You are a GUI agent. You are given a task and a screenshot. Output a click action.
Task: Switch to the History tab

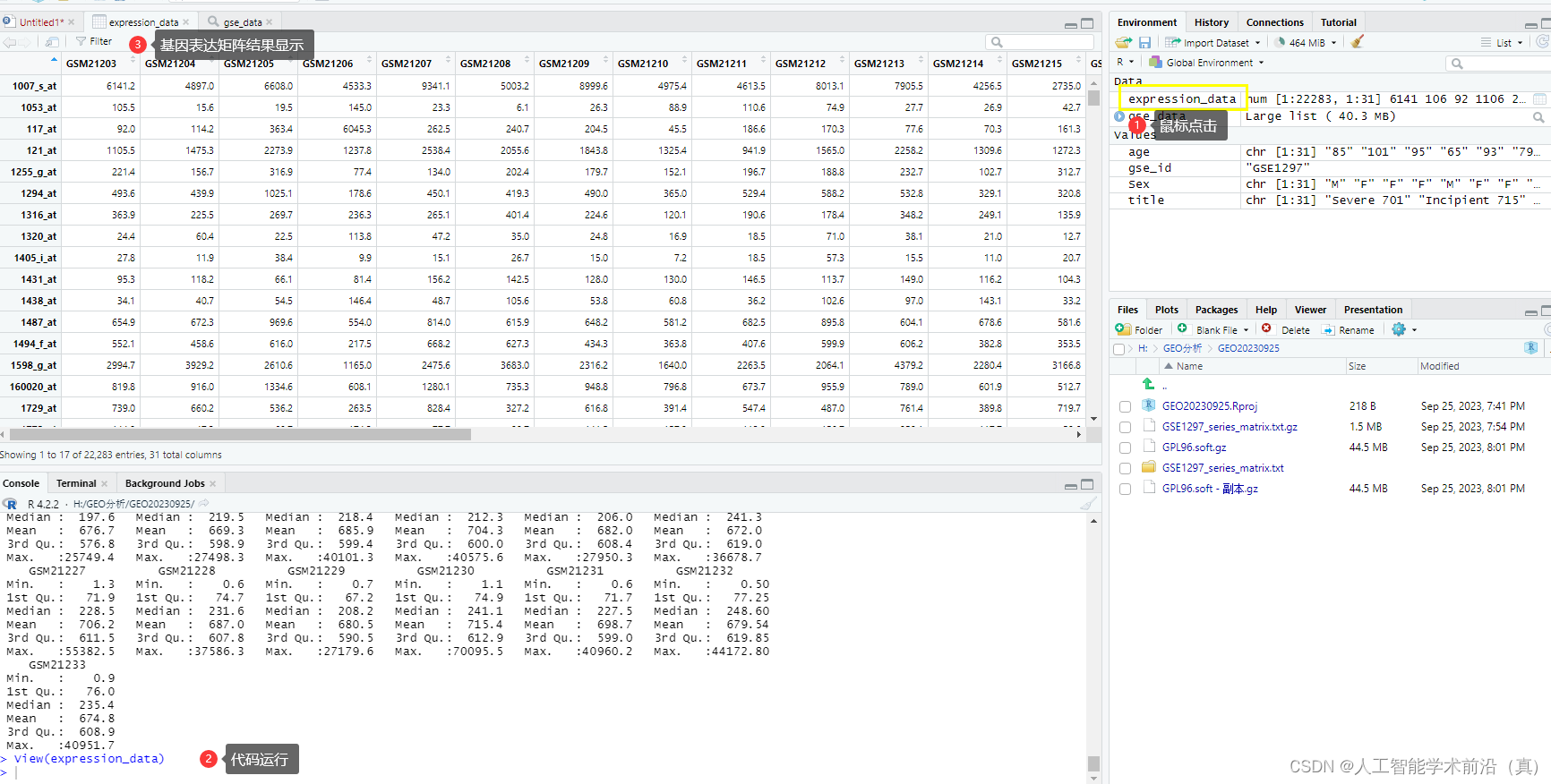click(1211, 22)
